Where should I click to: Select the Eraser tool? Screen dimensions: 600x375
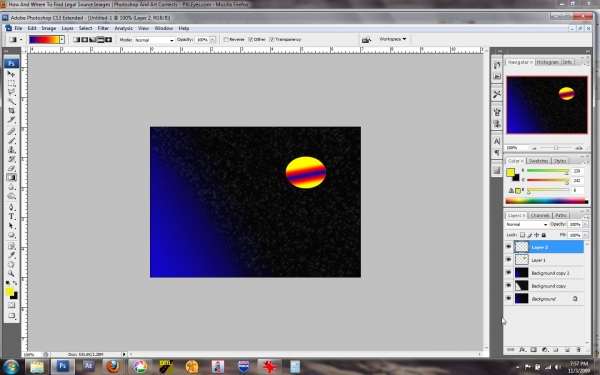tap(11, 168)
